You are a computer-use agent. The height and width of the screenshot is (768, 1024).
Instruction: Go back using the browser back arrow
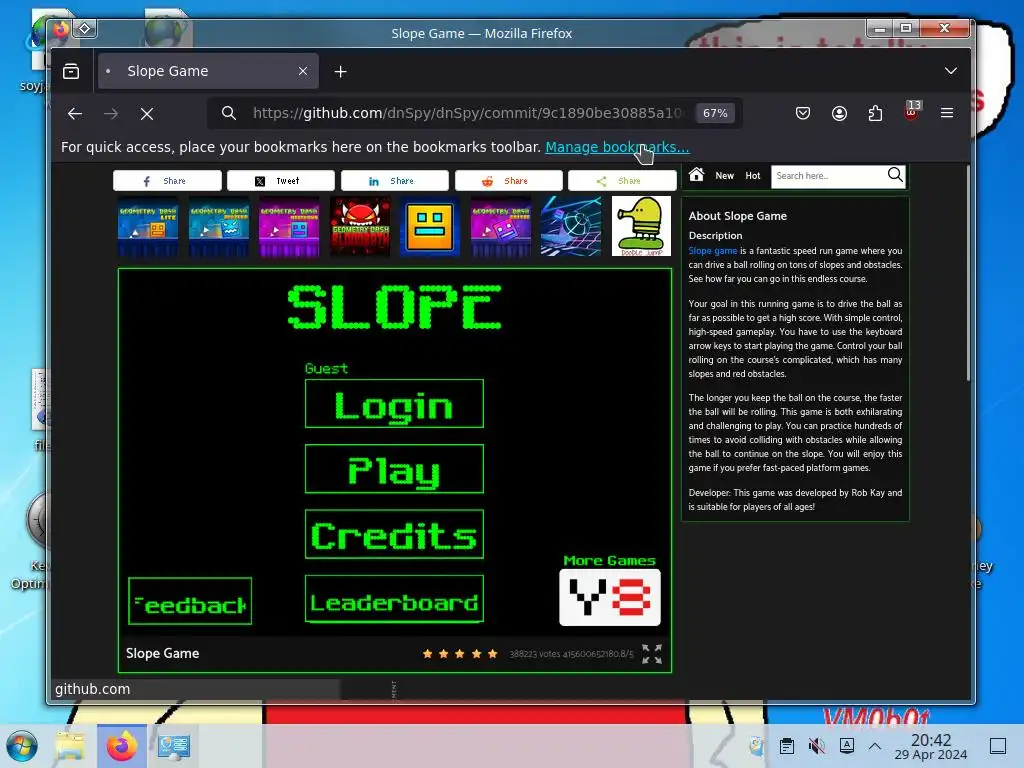coord(75,114)
